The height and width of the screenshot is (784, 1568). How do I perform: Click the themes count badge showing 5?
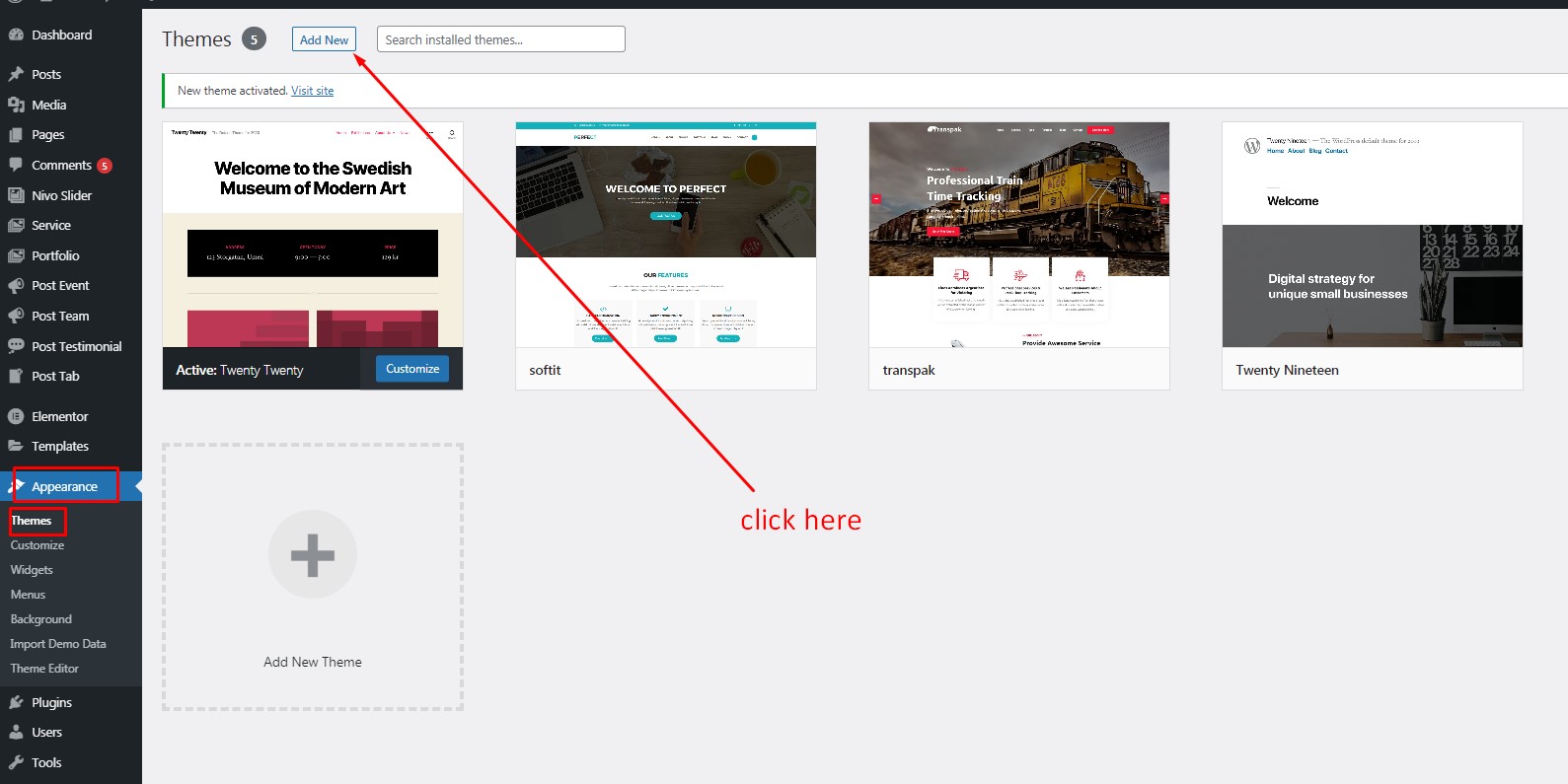254,38
